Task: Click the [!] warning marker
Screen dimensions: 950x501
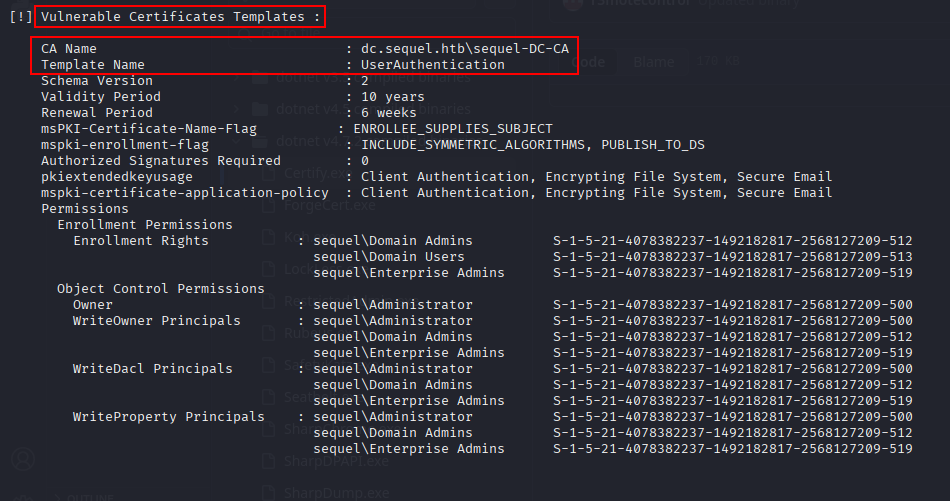Action: pyautogui.click(x=21, y=16)
